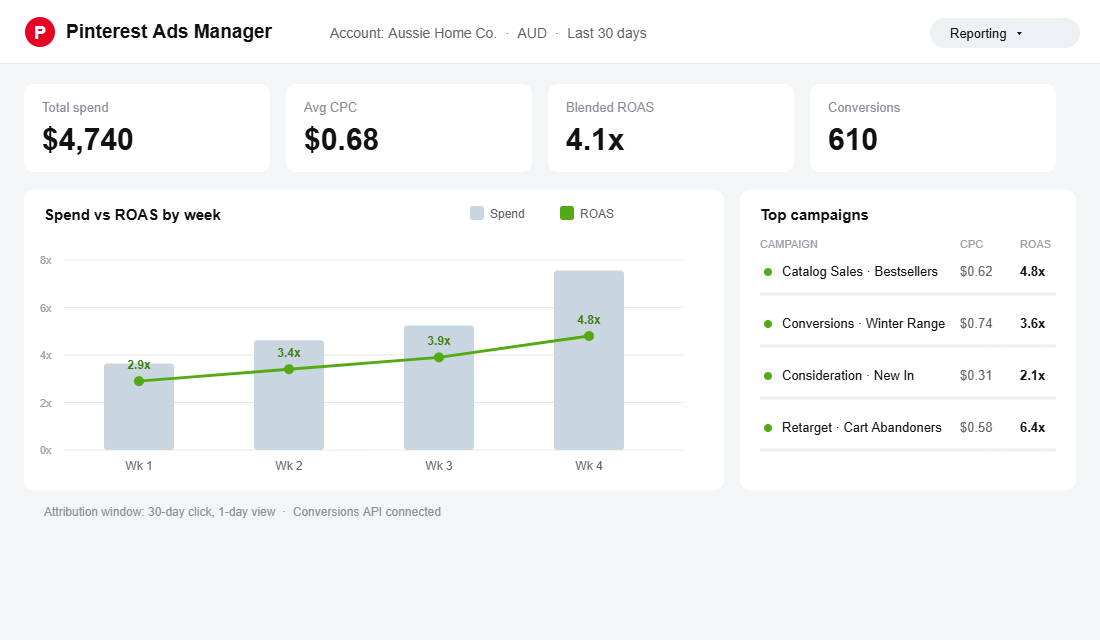The height and width of the screenshot is (640, 1100).
Task: Click the Top campaigns heading
Action: click(814, 215)
